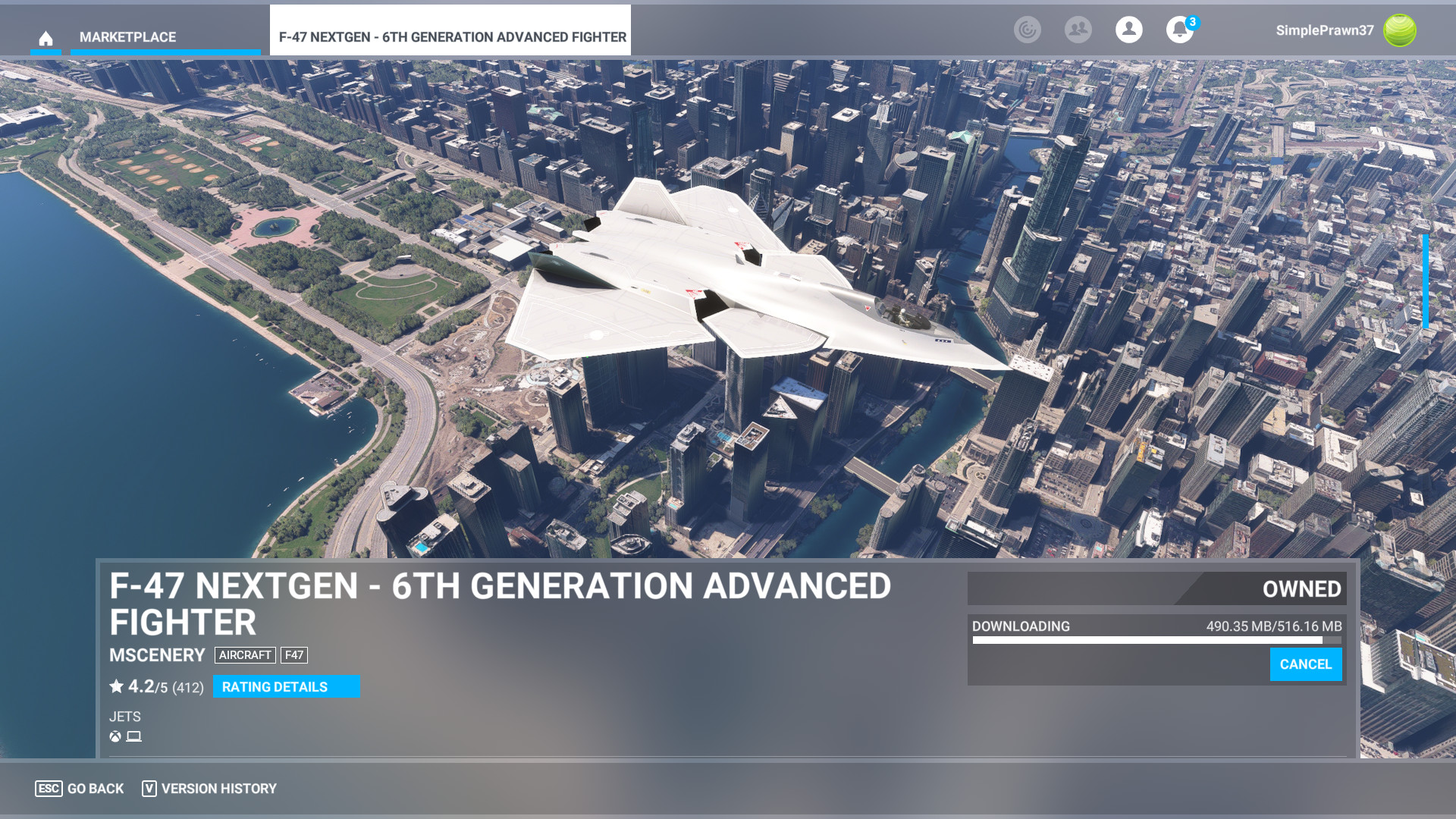Click the PC platform icon
The width and height of the screenshot is (1456, 819).
pos(134,736)
